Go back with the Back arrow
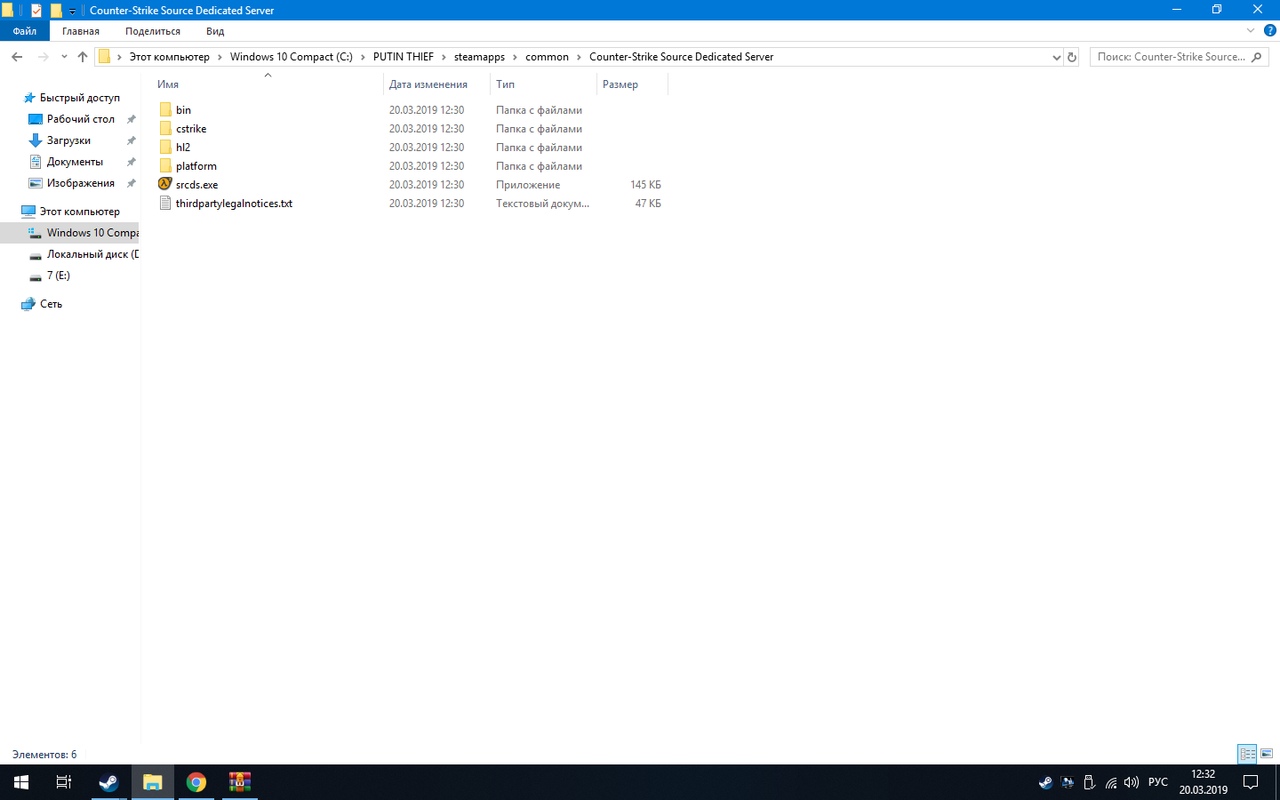Screen dimensions: 1280x800 click(x=17, y=57)
